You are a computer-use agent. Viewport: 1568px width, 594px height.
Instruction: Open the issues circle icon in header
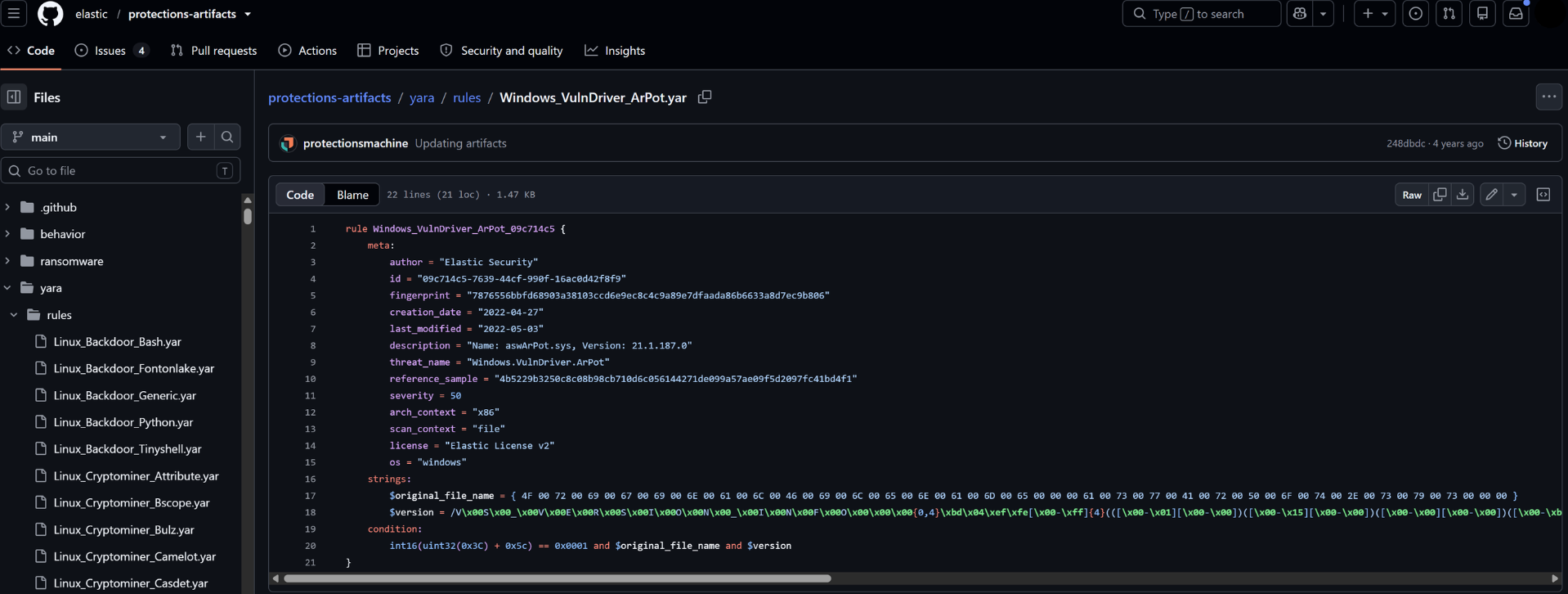pos(1416,13)
